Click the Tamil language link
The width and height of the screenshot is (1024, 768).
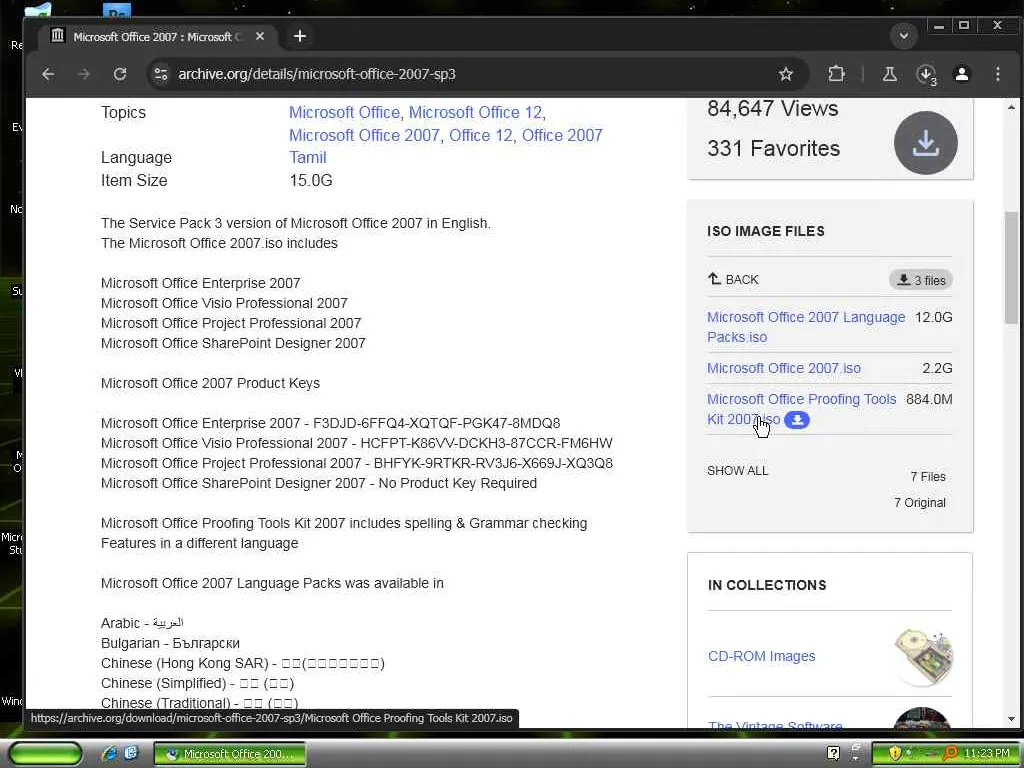point(308,157)
